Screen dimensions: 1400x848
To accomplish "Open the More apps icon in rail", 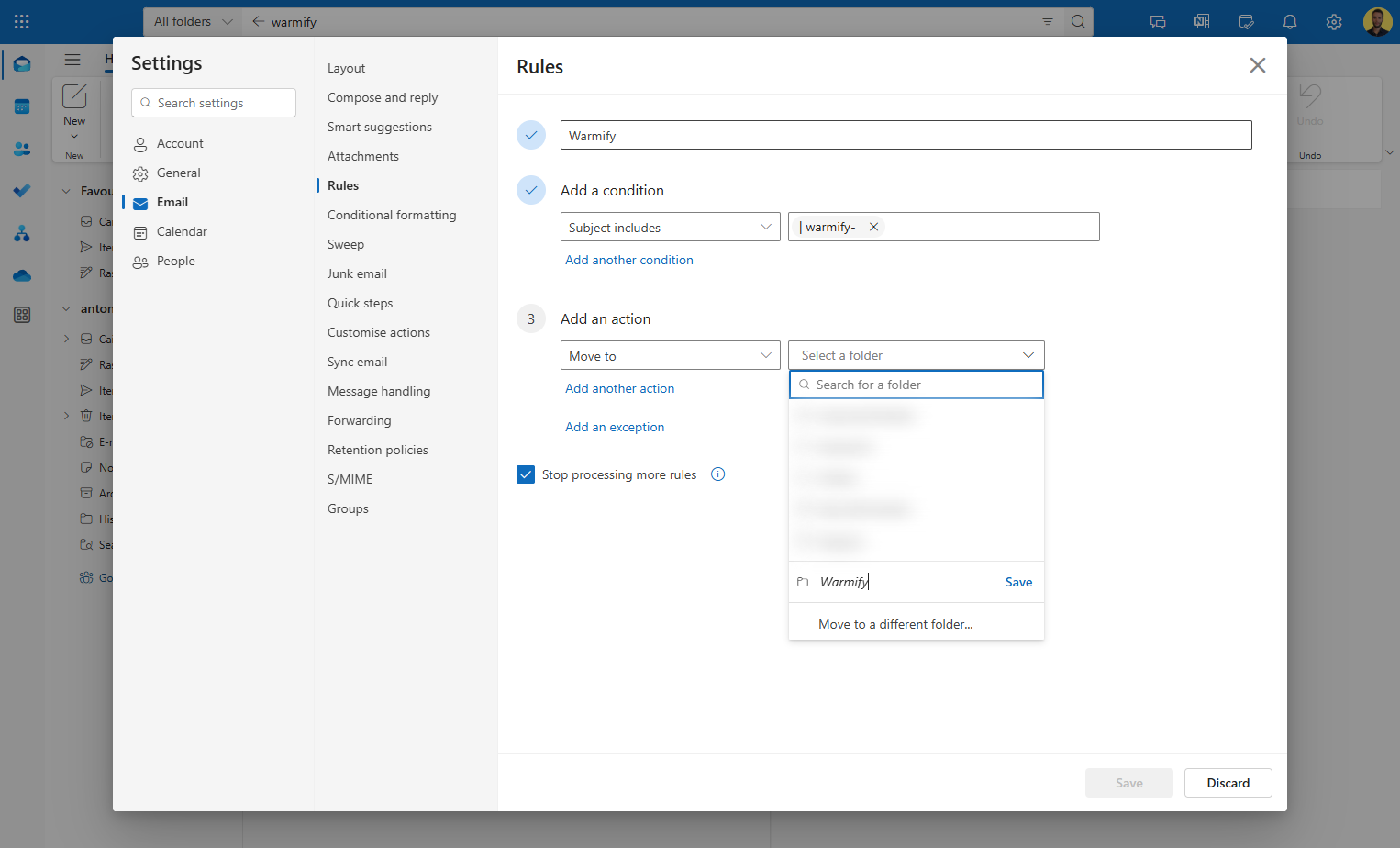I will pos(22,315).
